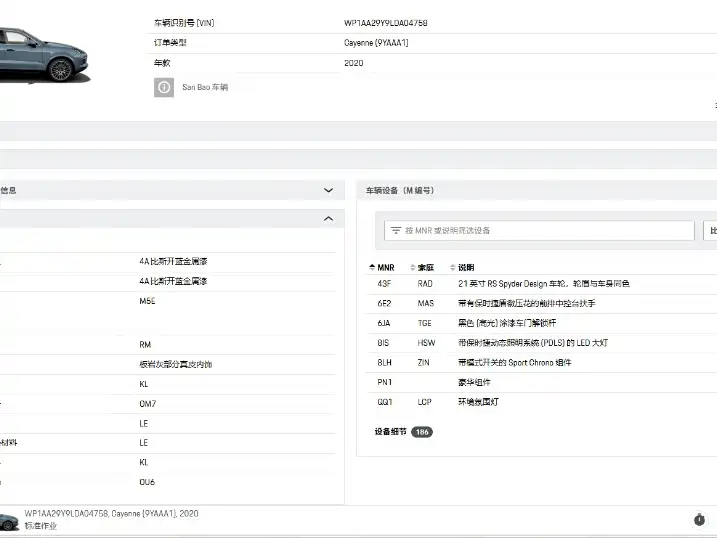Click bottom bar VIN Cayenne 2020 text
Image resolution: width=717 pixels, height=538 pixels.
coord(111,514)
